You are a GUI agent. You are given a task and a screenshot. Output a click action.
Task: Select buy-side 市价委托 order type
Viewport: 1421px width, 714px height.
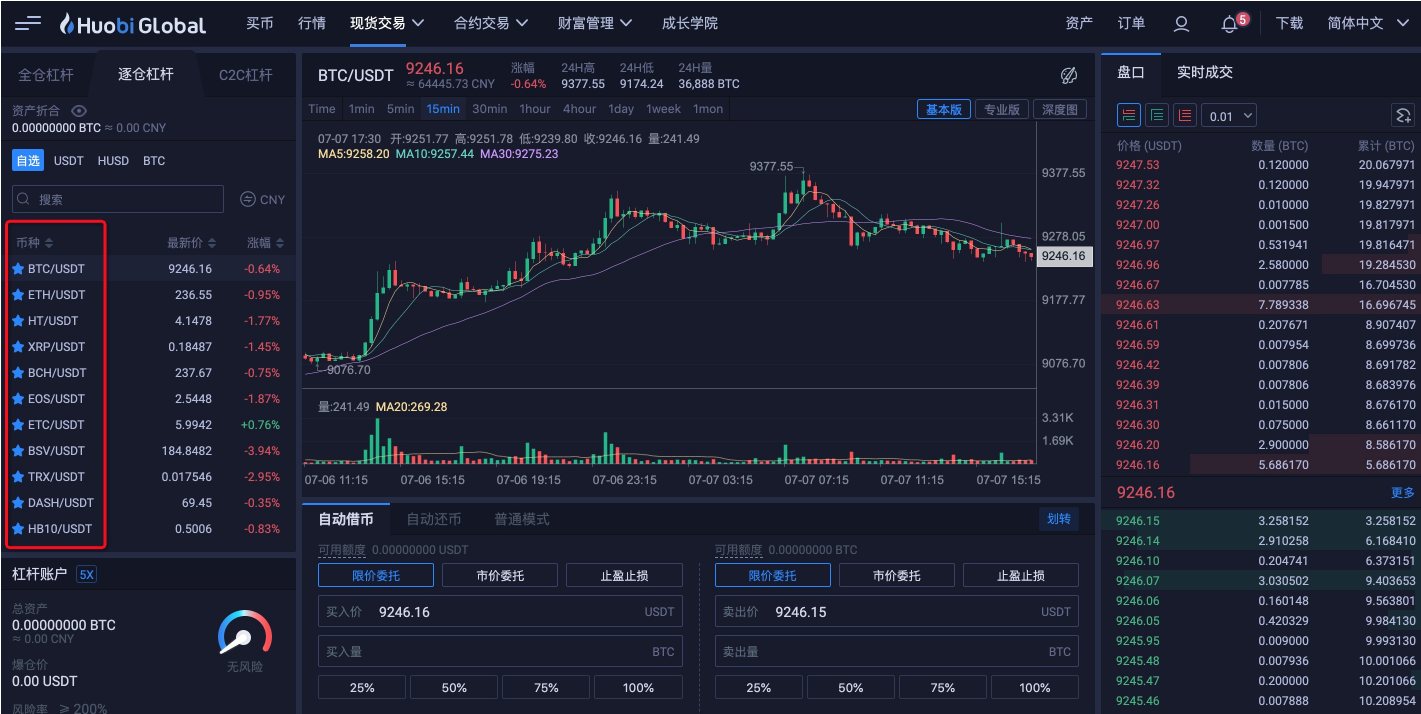coord(500,575)
